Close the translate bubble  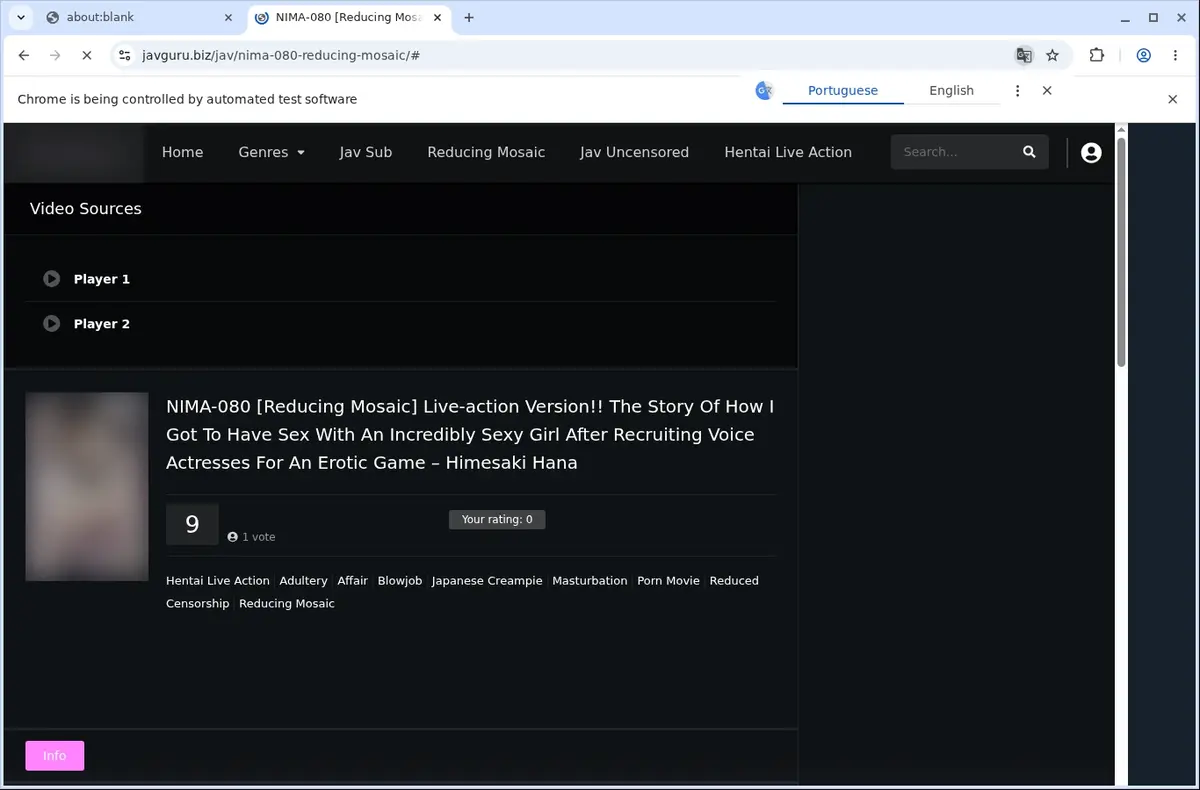click(1047, 90)
